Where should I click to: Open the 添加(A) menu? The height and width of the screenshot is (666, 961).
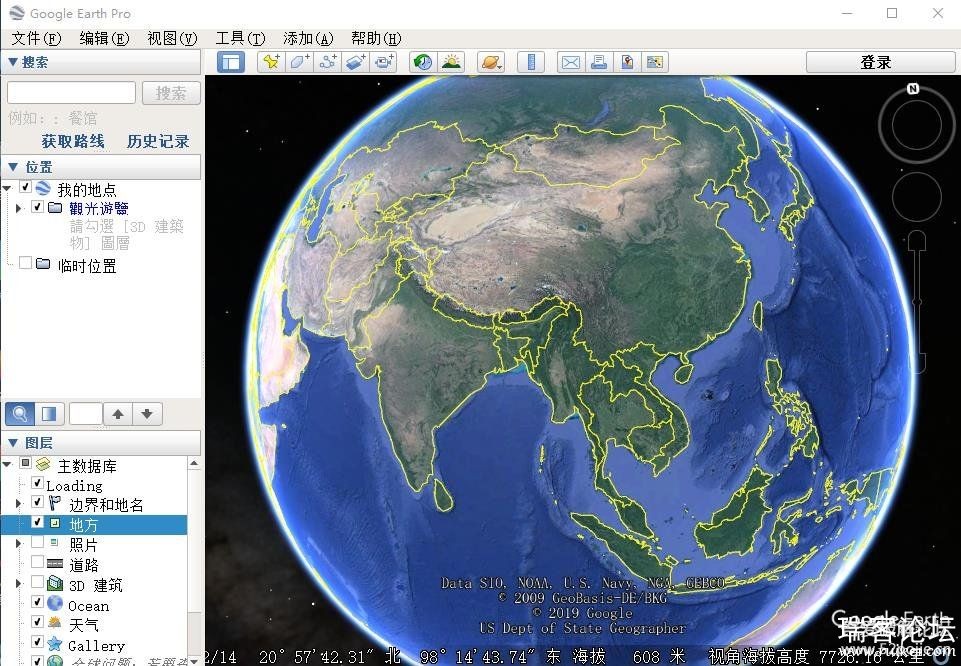[x=308, y=39]
